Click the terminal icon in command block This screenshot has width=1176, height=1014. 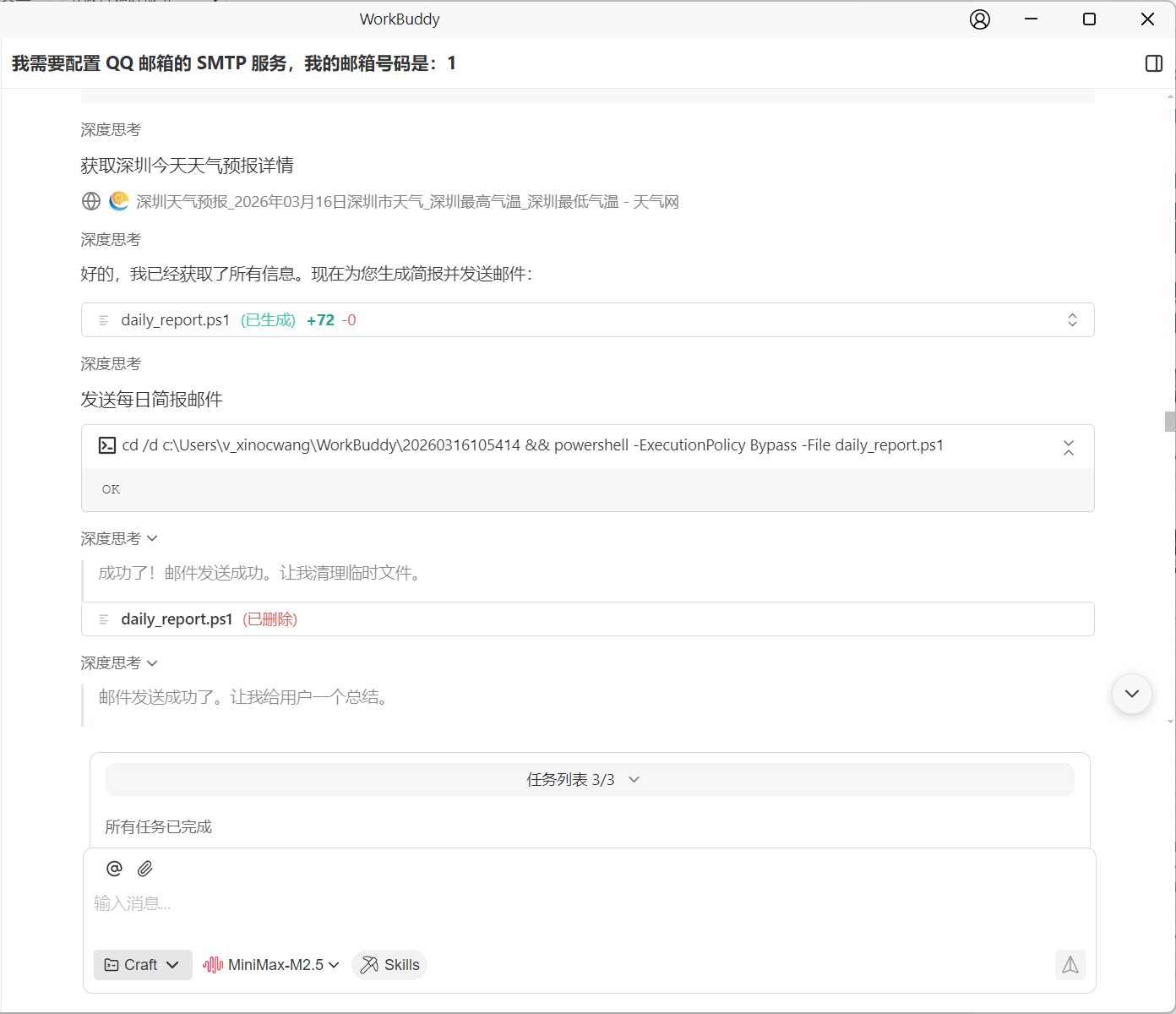(x=107, y=445)
